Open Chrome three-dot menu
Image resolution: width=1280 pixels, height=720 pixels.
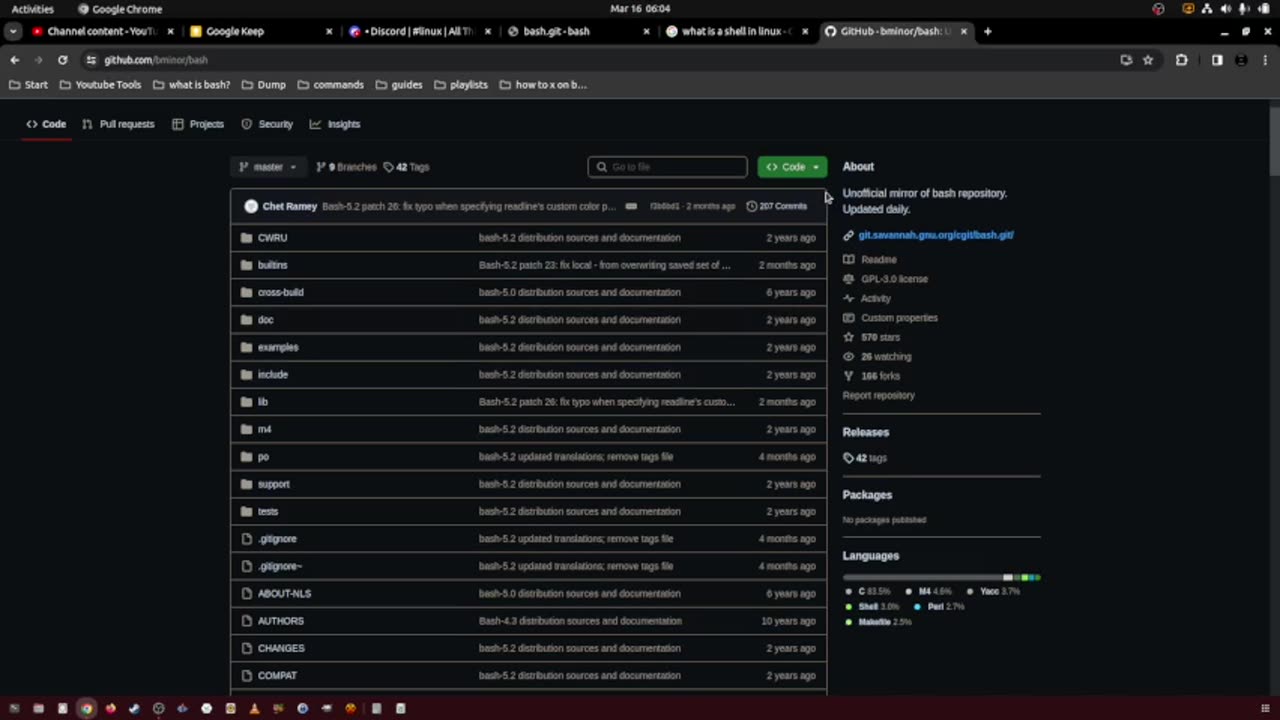tap(1265, 60)
